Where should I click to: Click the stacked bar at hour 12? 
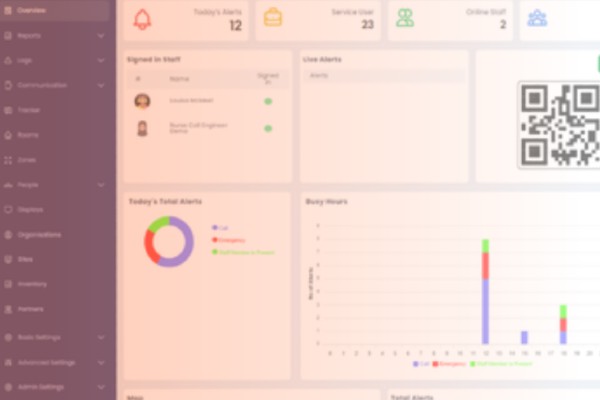485,292
